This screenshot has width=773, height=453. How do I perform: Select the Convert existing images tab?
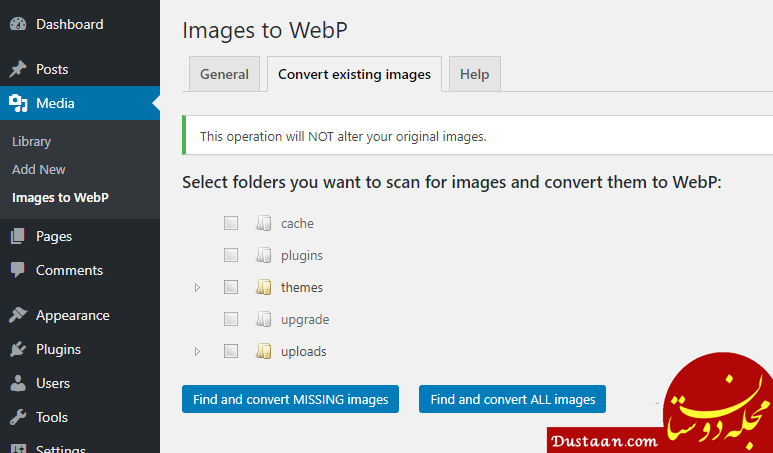click(354, 74)
